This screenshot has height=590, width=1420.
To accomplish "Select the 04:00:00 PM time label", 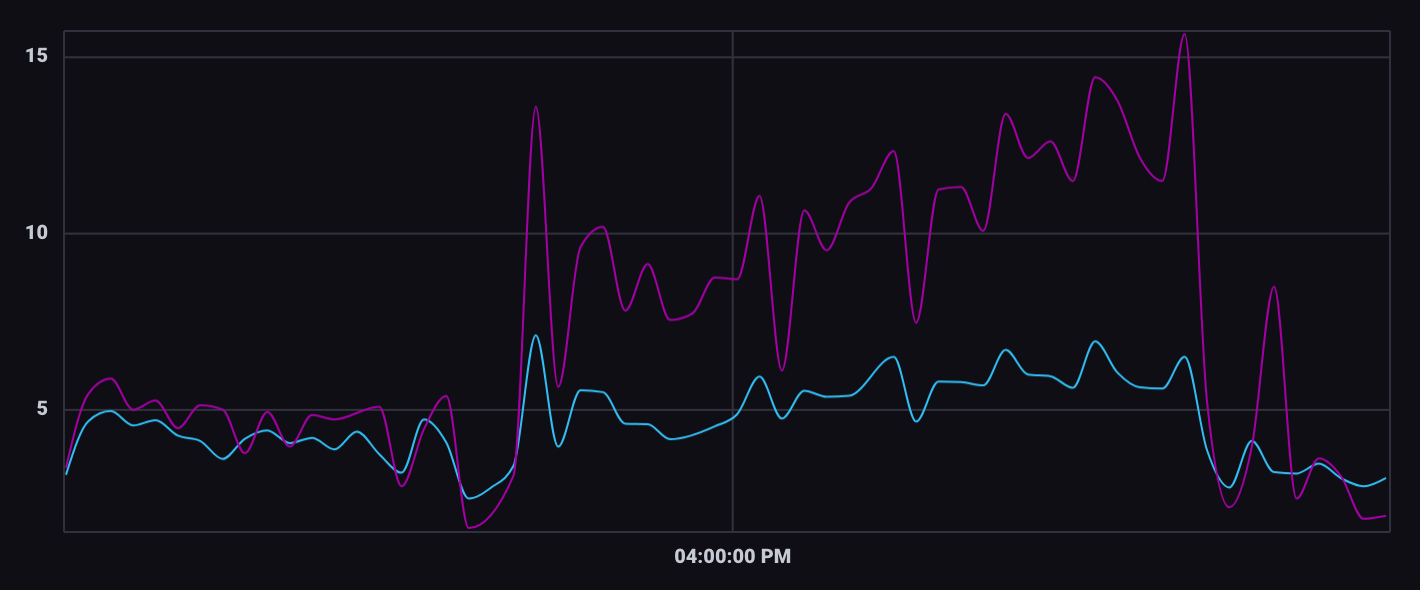I will (x=732, y=556).
